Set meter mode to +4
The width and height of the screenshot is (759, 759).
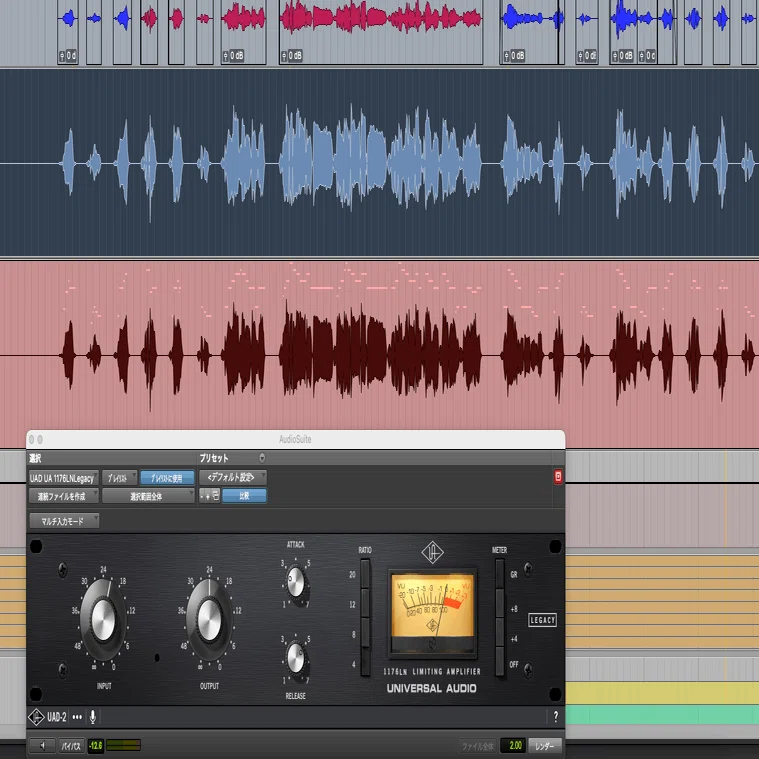[500, 633]
